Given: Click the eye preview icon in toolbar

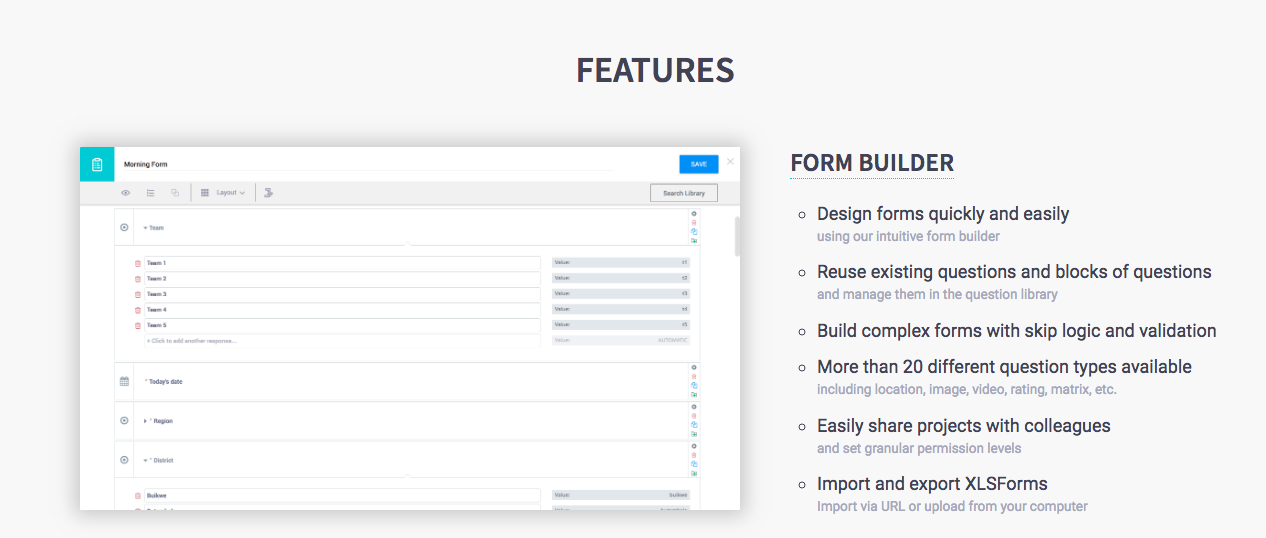Looking at the screenshot, I should click(126, 193).
